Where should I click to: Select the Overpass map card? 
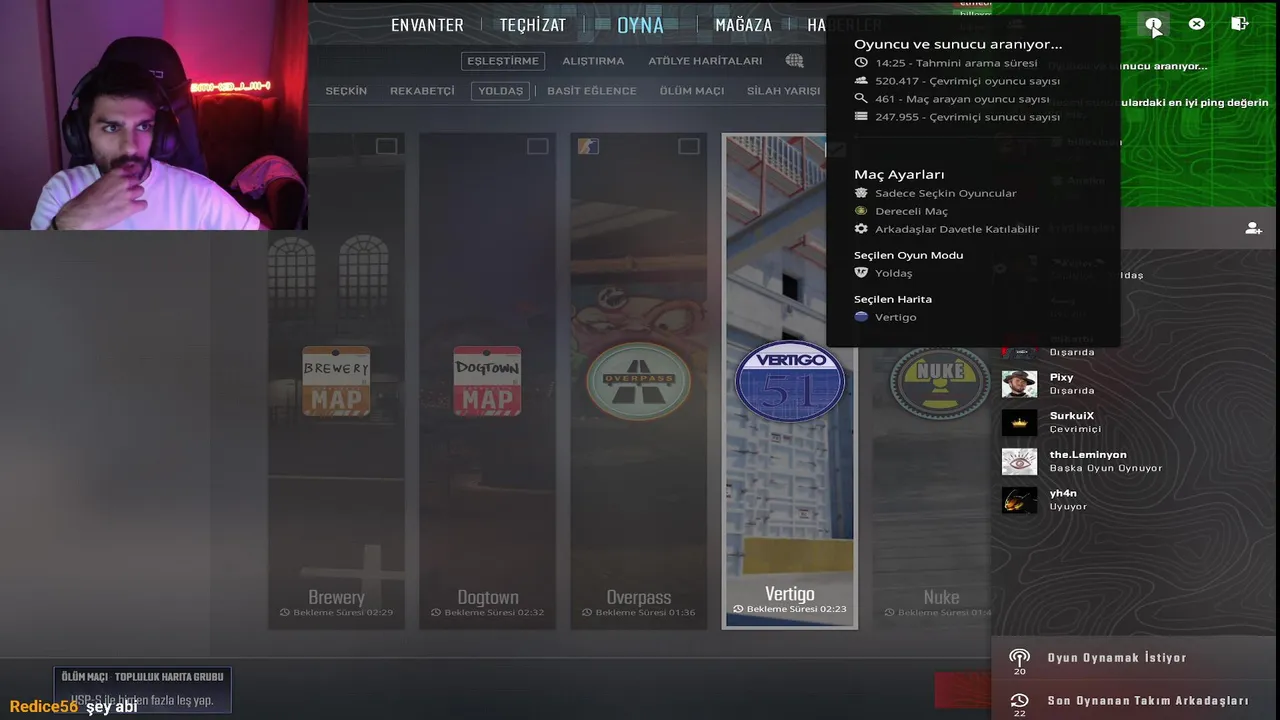[638, 382]
